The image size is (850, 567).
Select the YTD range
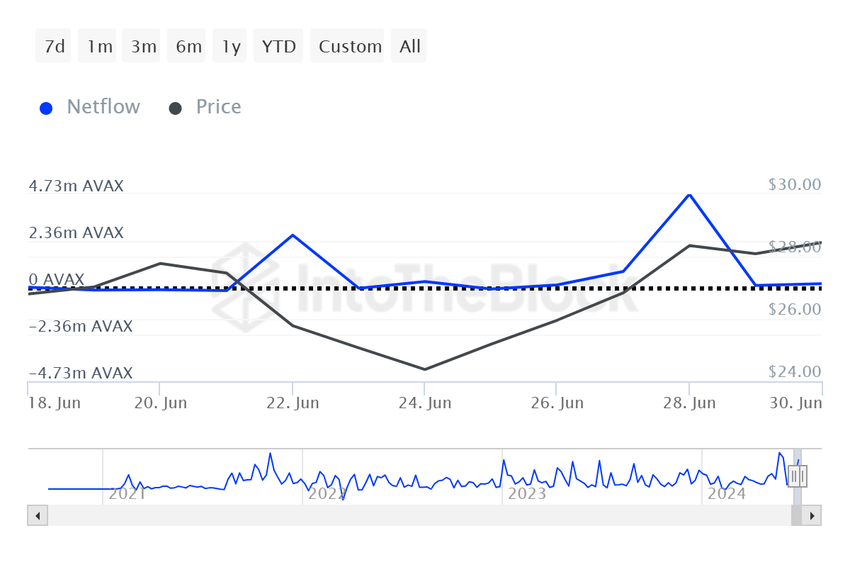tap(279, 46)
